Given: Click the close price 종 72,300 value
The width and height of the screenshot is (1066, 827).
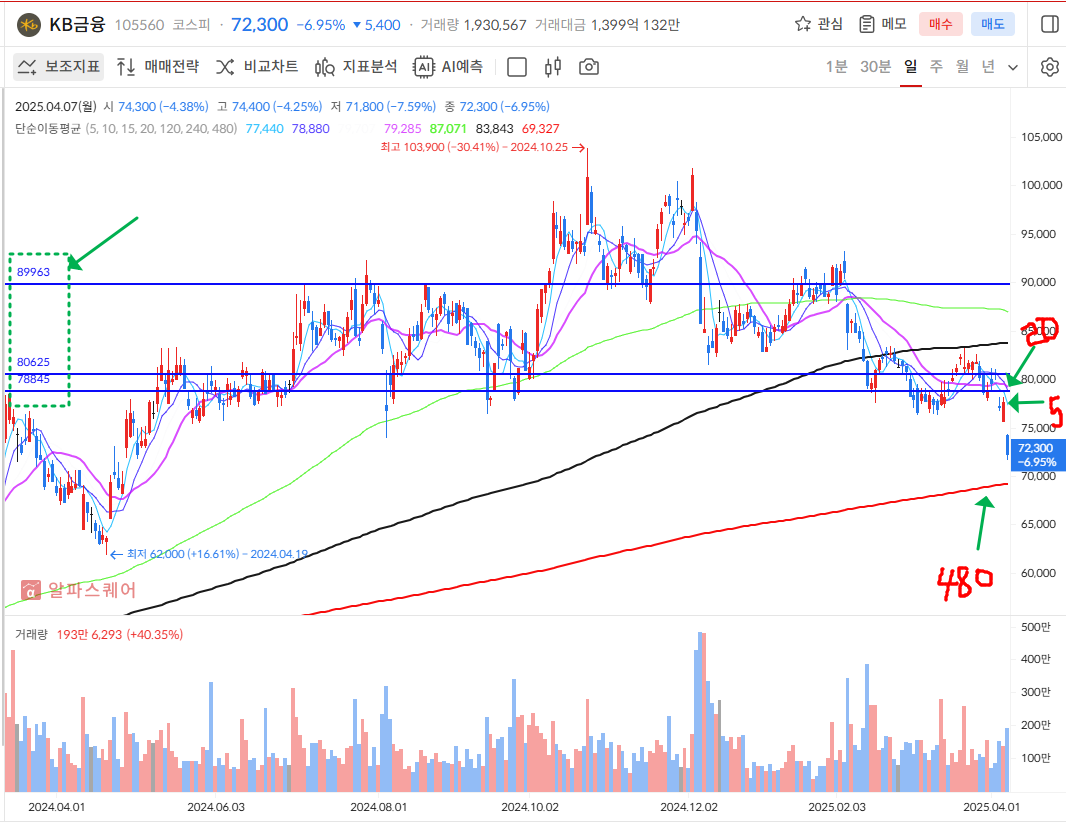Looking at the screenshot, I should tap(497, 107).
